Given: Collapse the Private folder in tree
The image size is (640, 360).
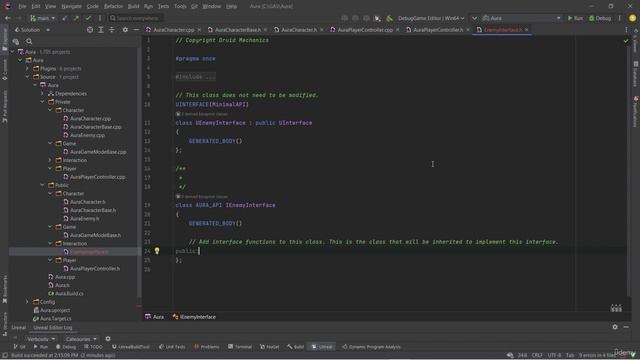Looking at the screenshot, I should (42, 102).
